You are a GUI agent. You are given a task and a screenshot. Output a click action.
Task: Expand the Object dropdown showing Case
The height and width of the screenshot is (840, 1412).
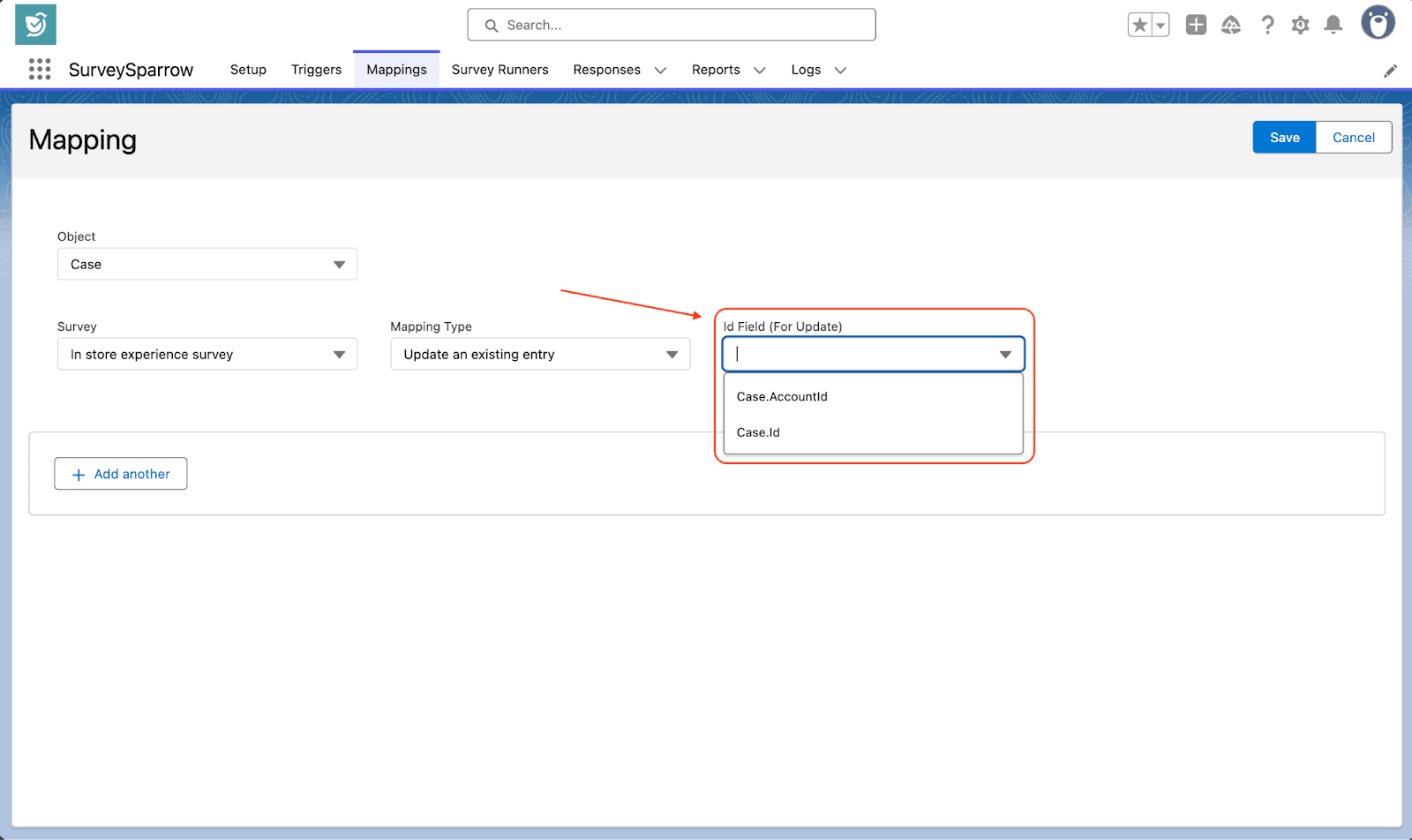tap(207, 265)
